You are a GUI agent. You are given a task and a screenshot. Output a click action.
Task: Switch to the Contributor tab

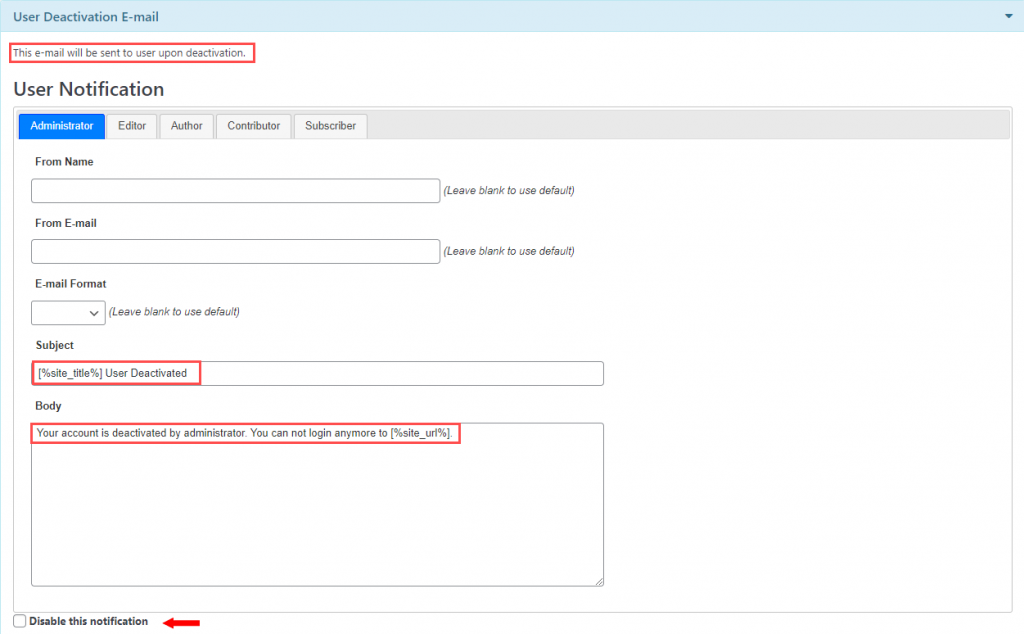coord(253,126)
